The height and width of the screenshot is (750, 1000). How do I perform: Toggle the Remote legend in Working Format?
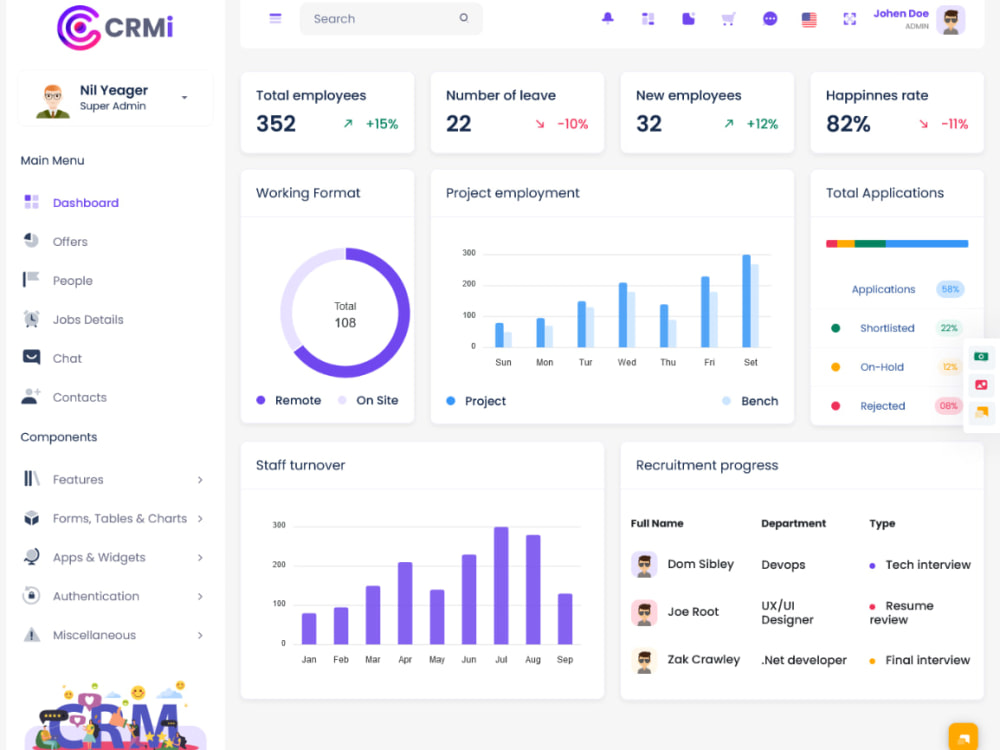tap(288, 400)
